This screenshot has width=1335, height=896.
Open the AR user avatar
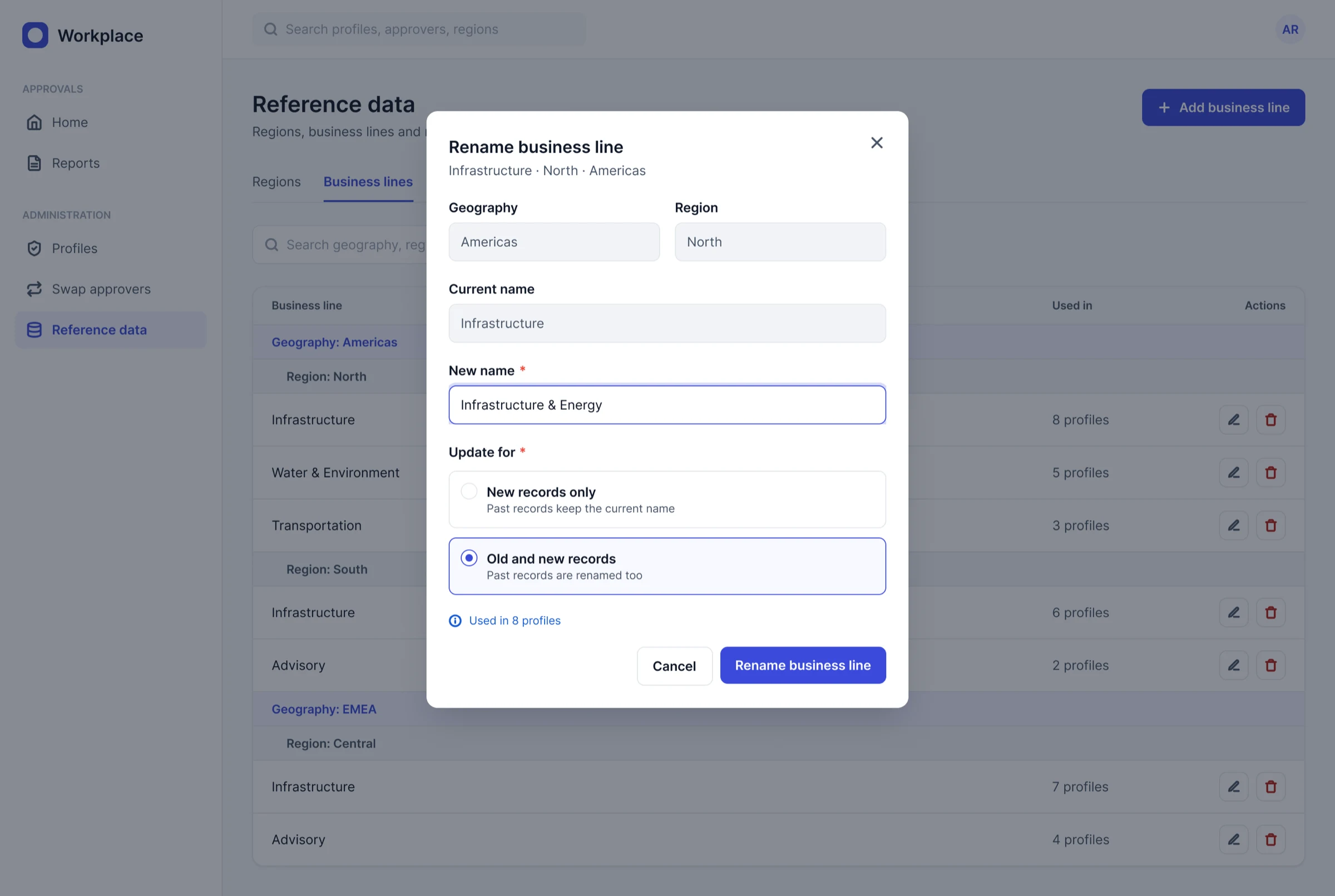(1290, 29)
